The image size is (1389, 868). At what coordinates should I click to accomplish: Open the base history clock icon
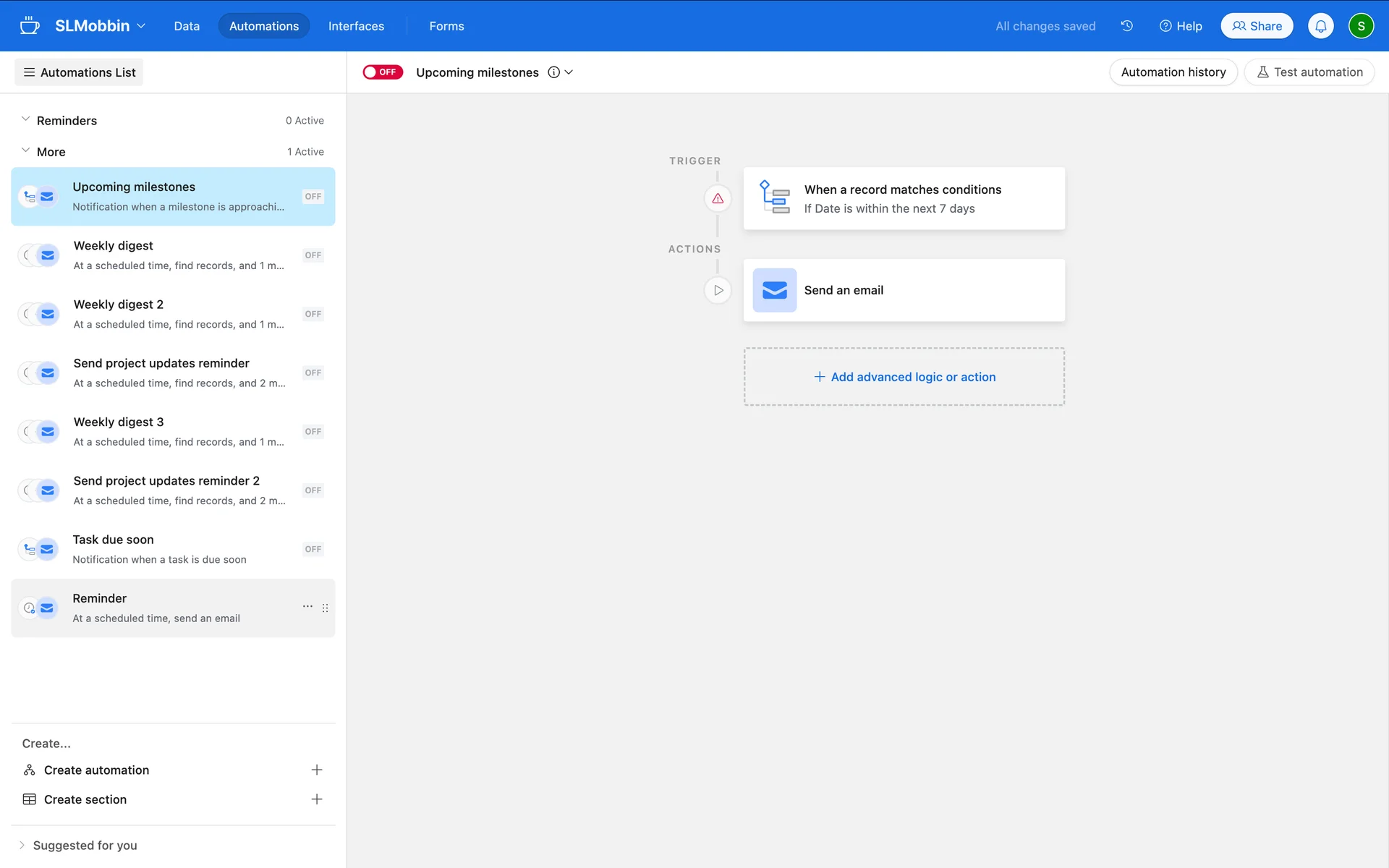click(1126, 26)
